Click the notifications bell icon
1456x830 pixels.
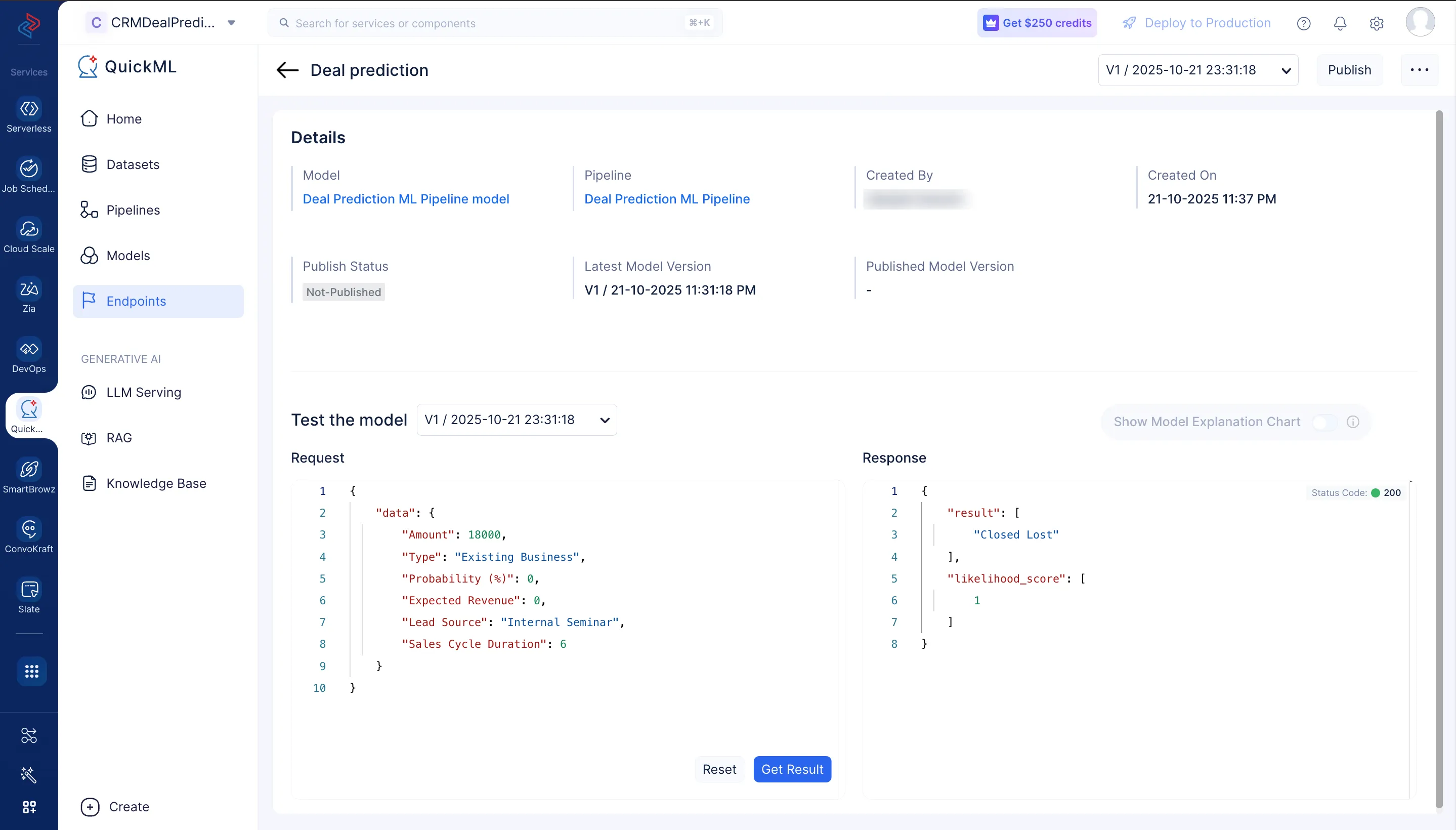[x=1340, y=23]
